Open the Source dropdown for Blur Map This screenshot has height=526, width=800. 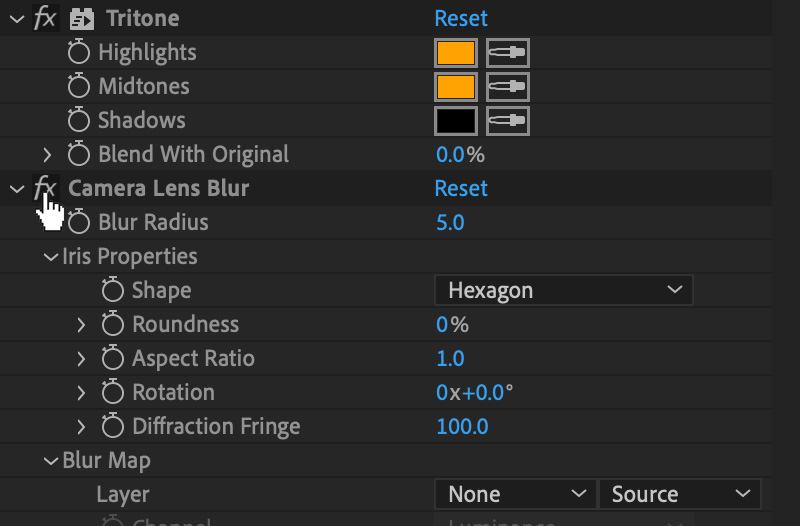tap(680, 494)
